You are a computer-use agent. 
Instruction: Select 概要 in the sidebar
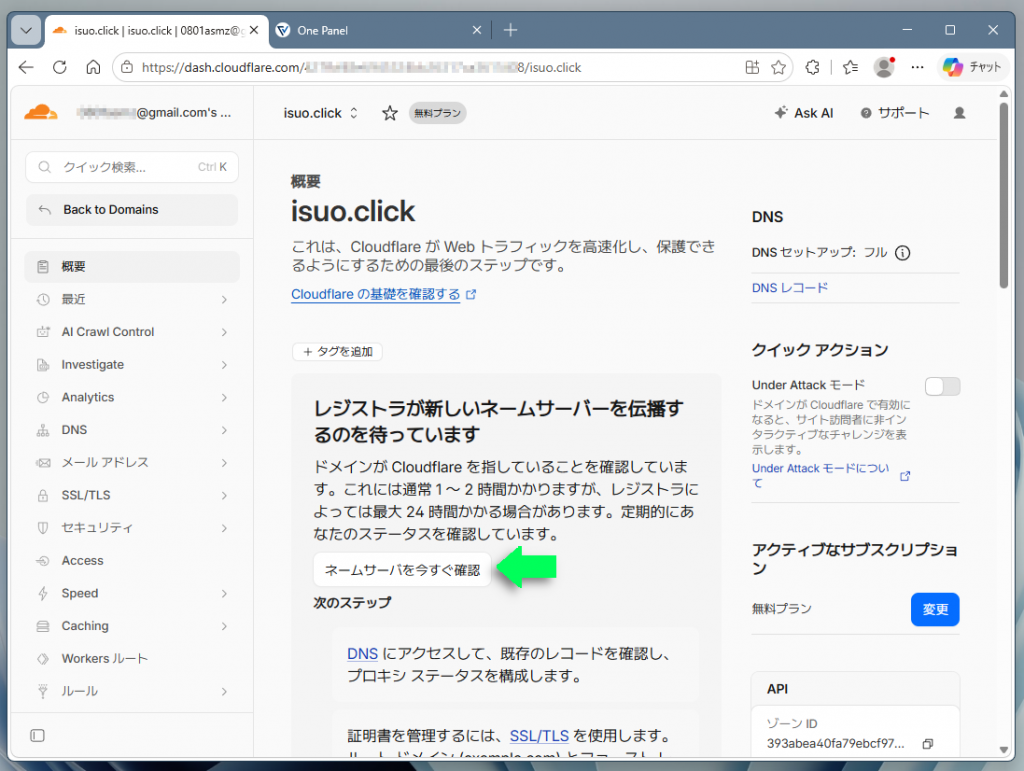[132, 266]
